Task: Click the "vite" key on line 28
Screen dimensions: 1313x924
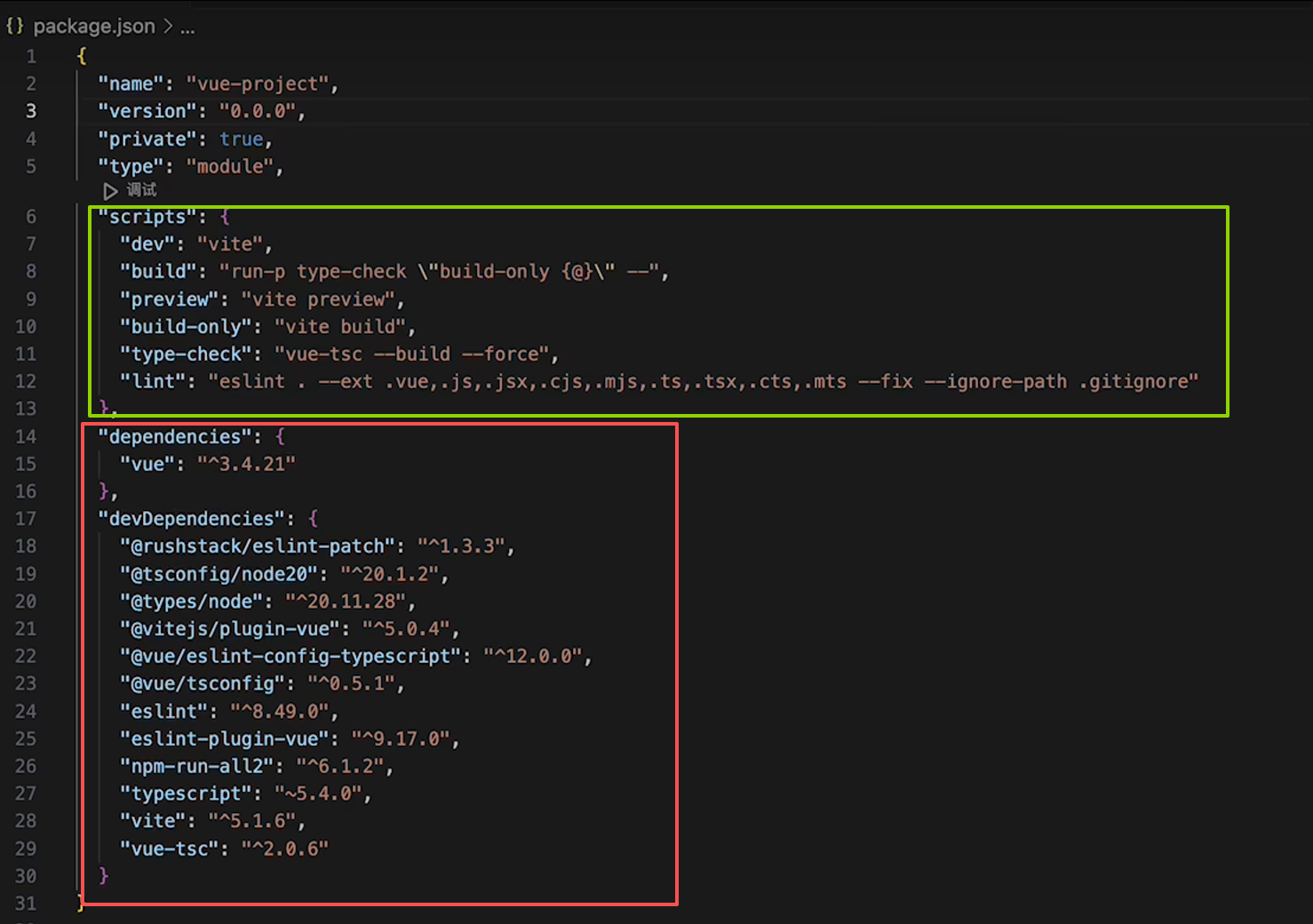Action: point(152,821)
